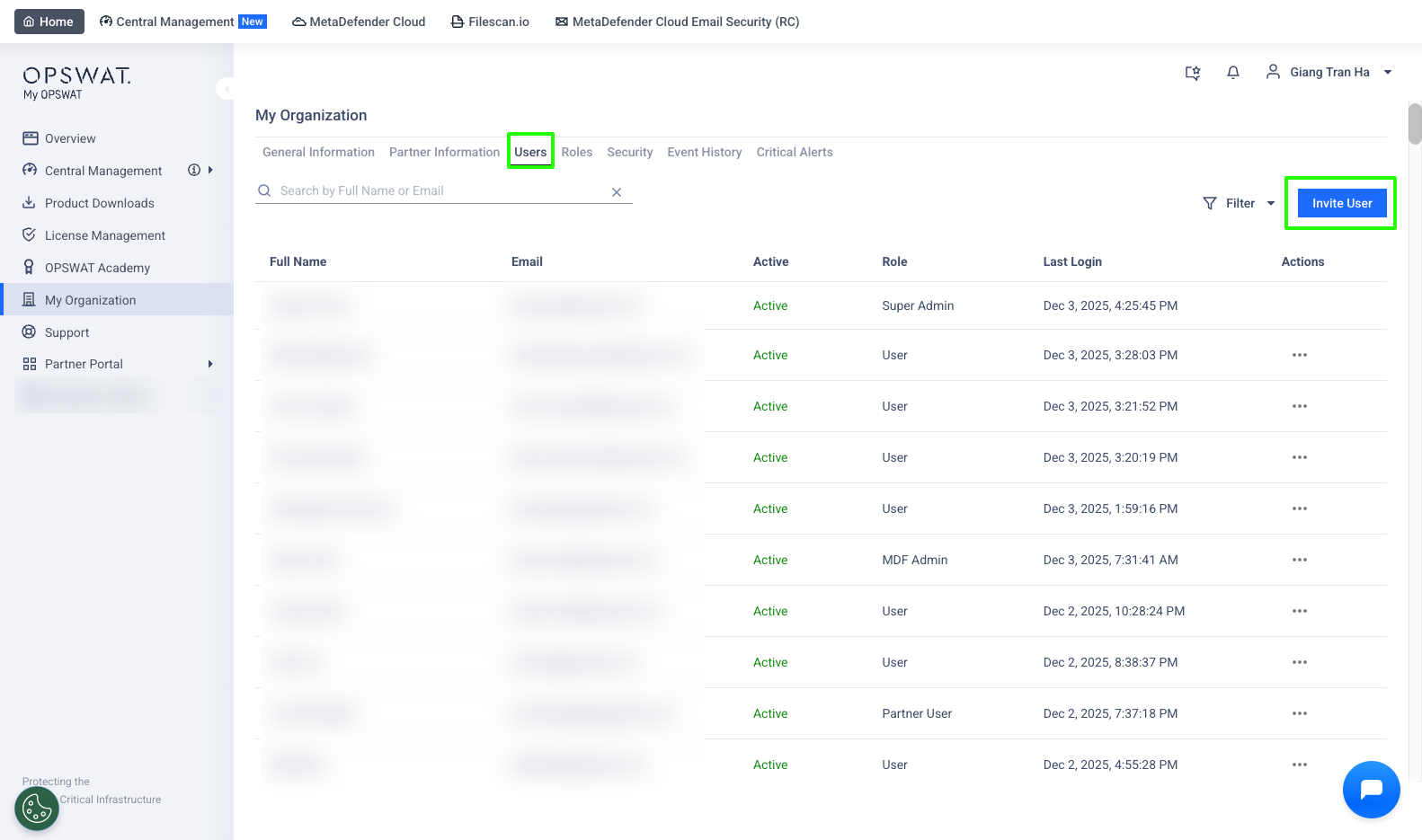Open License Management in the sidebar
The width and height of the screenshot is (1422, 840).
tap(104, 235)
